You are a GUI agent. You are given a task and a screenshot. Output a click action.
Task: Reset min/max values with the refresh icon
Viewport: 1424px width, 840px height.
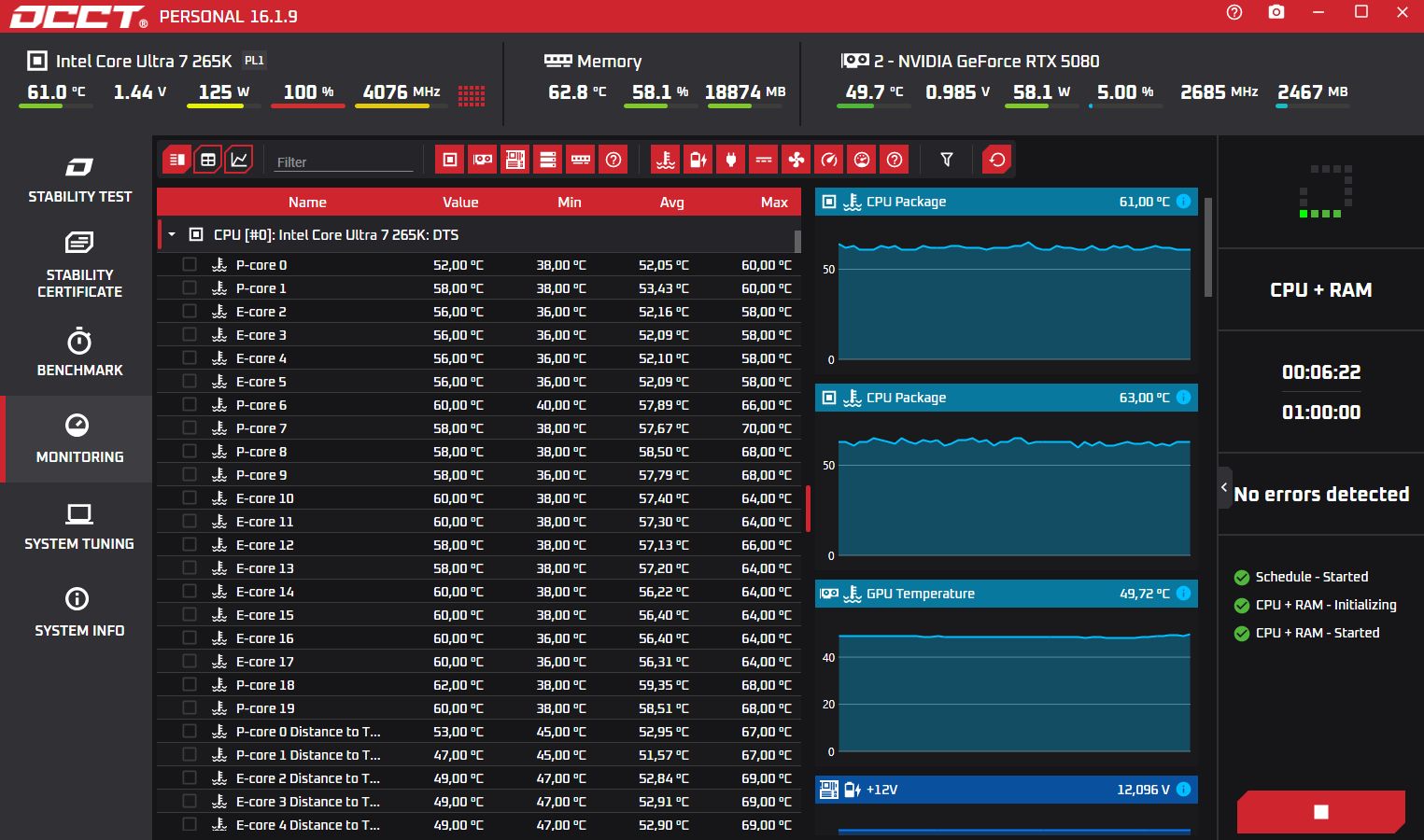(x=997, y=160)
